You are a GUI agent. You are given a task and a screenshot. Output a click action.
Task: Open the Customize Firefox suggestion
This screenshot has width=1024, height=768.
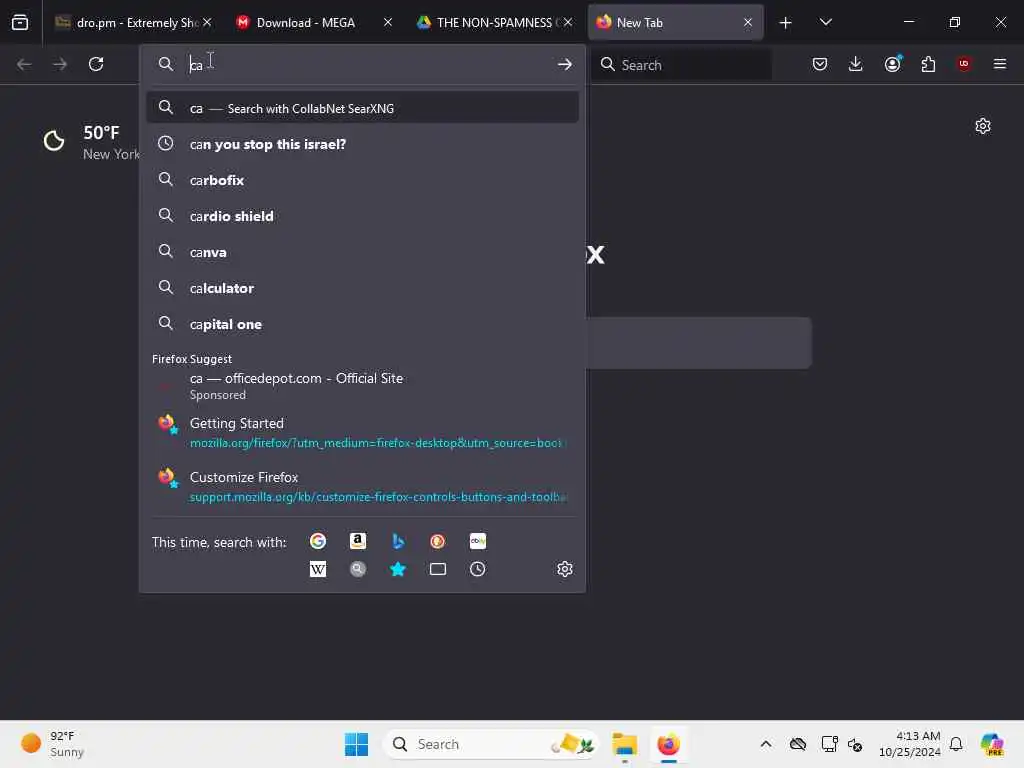pyautogui.click(x=362, y=487)
